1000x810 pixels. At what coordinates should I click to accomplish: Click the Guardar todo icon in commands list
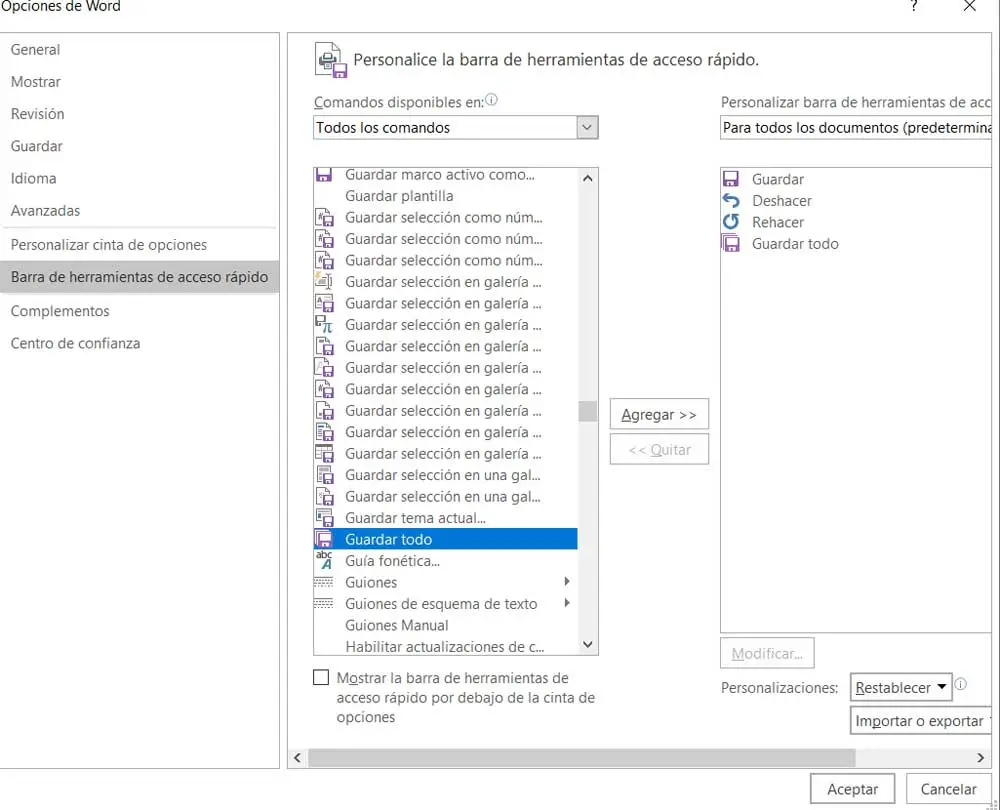tap(324, 539)
